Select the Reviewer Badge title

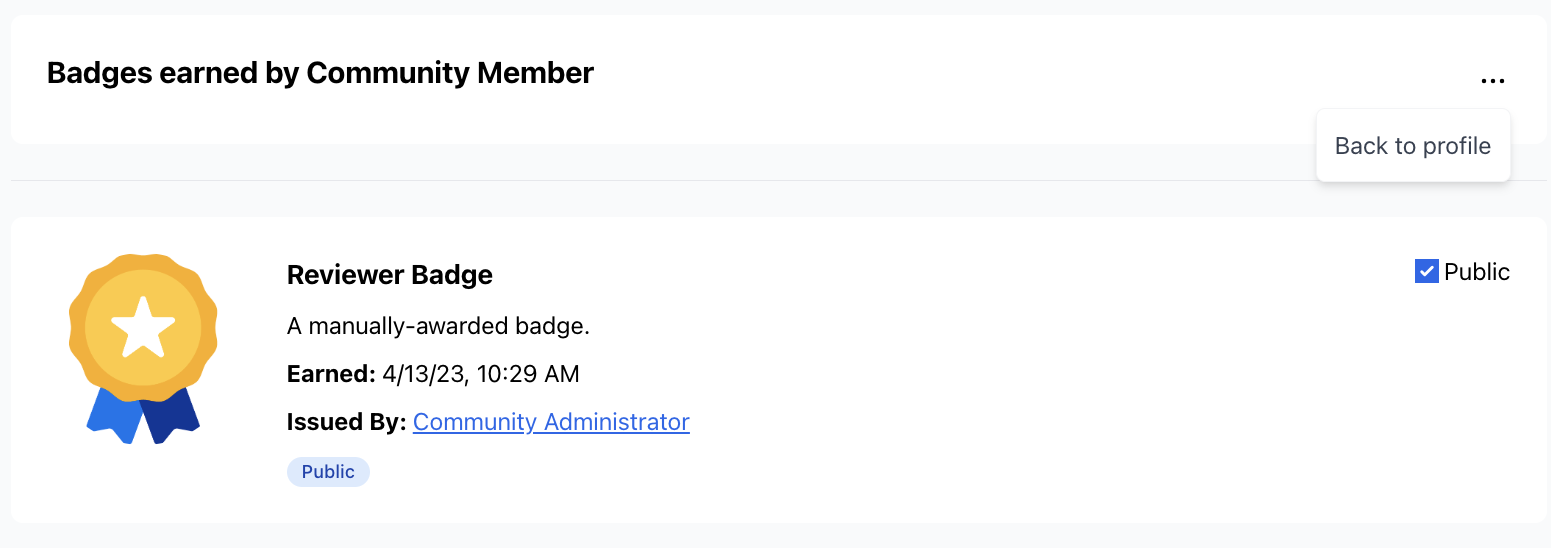(390, 275)
